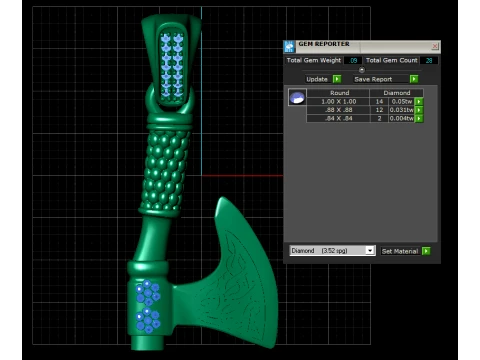Click the Round column header
Viewport: 480px width, 360px height.
click(x=338, y=93)
